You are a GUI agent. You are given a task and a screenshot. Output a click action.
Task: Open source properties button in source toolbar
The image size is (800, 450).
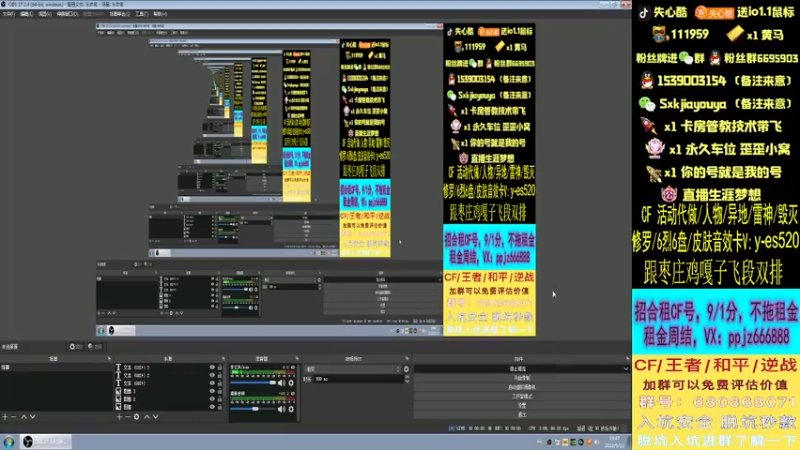[x=76, y=347]
